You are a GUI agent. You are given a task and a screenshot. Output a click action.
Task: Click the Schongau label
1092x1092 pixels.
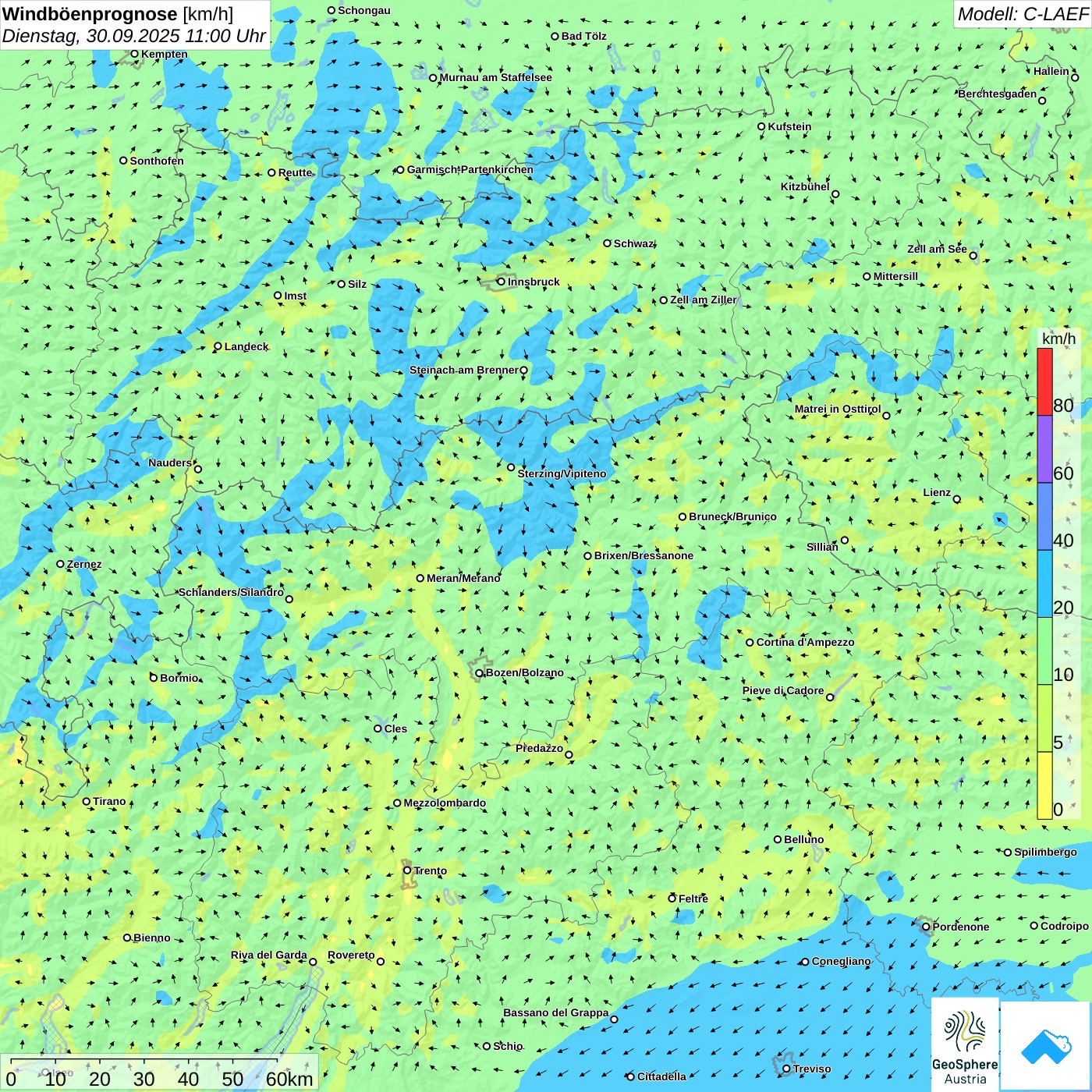364,10
